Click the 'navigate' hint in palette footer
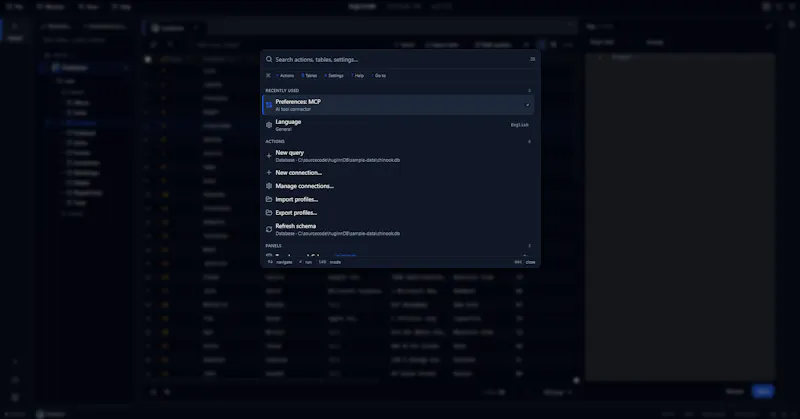This screenshot has height=419, width=800. coord(284,262)
